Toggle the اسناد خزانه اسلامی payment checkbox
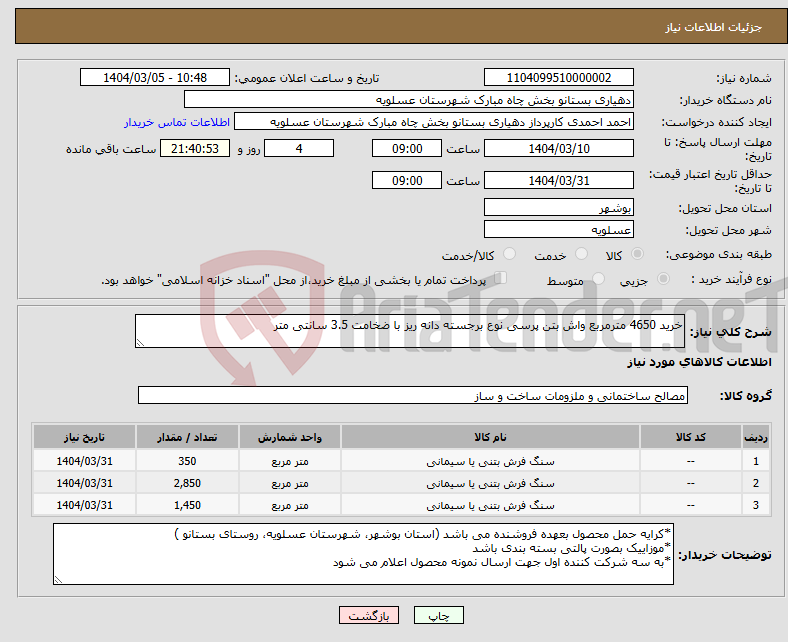Viewport: 788px width, 642px height. pos(501,278)
